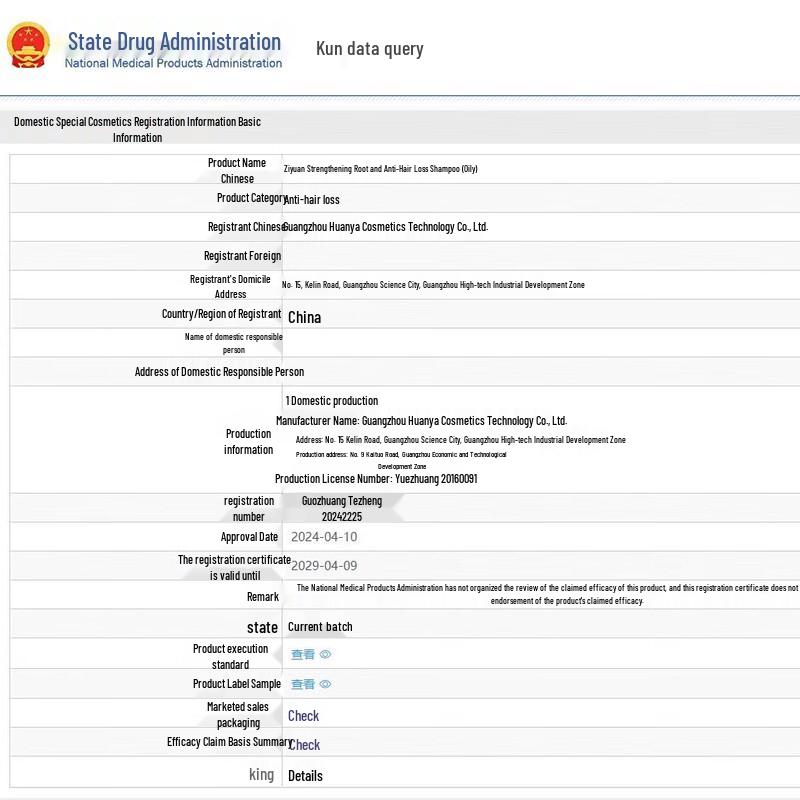This screenshot has height=800, width=800.
Task: Click the Kun data query heading
Action: [x=370, y=49]
